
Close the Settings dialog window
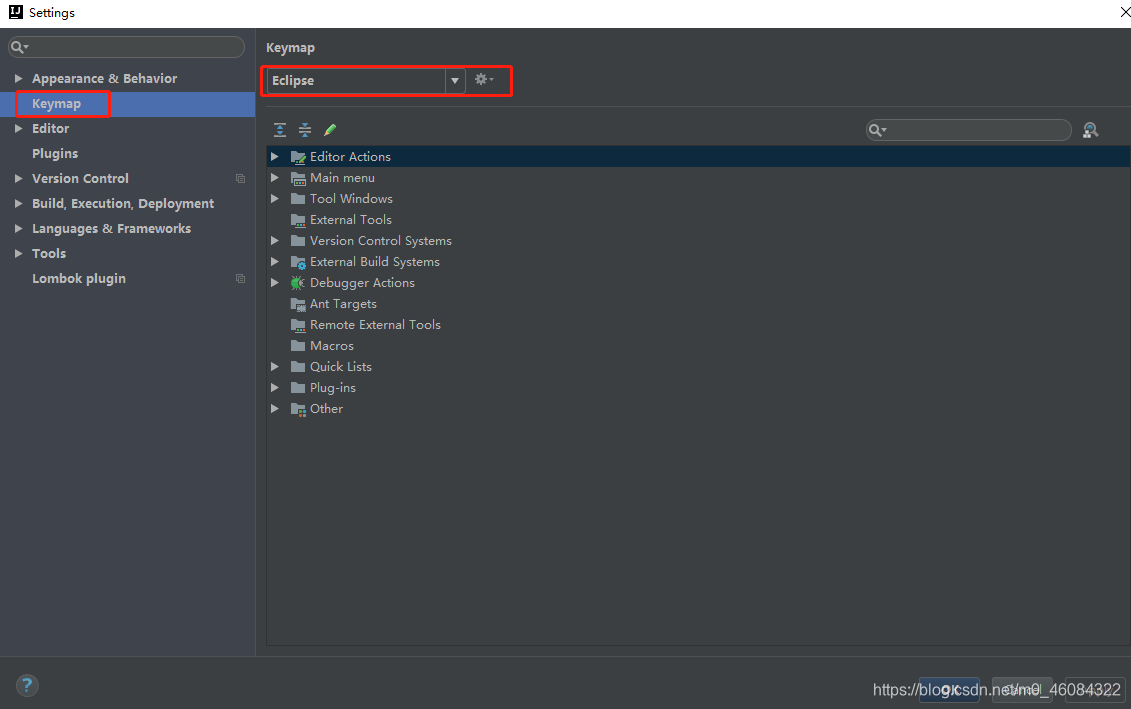tap(1125, 12)
